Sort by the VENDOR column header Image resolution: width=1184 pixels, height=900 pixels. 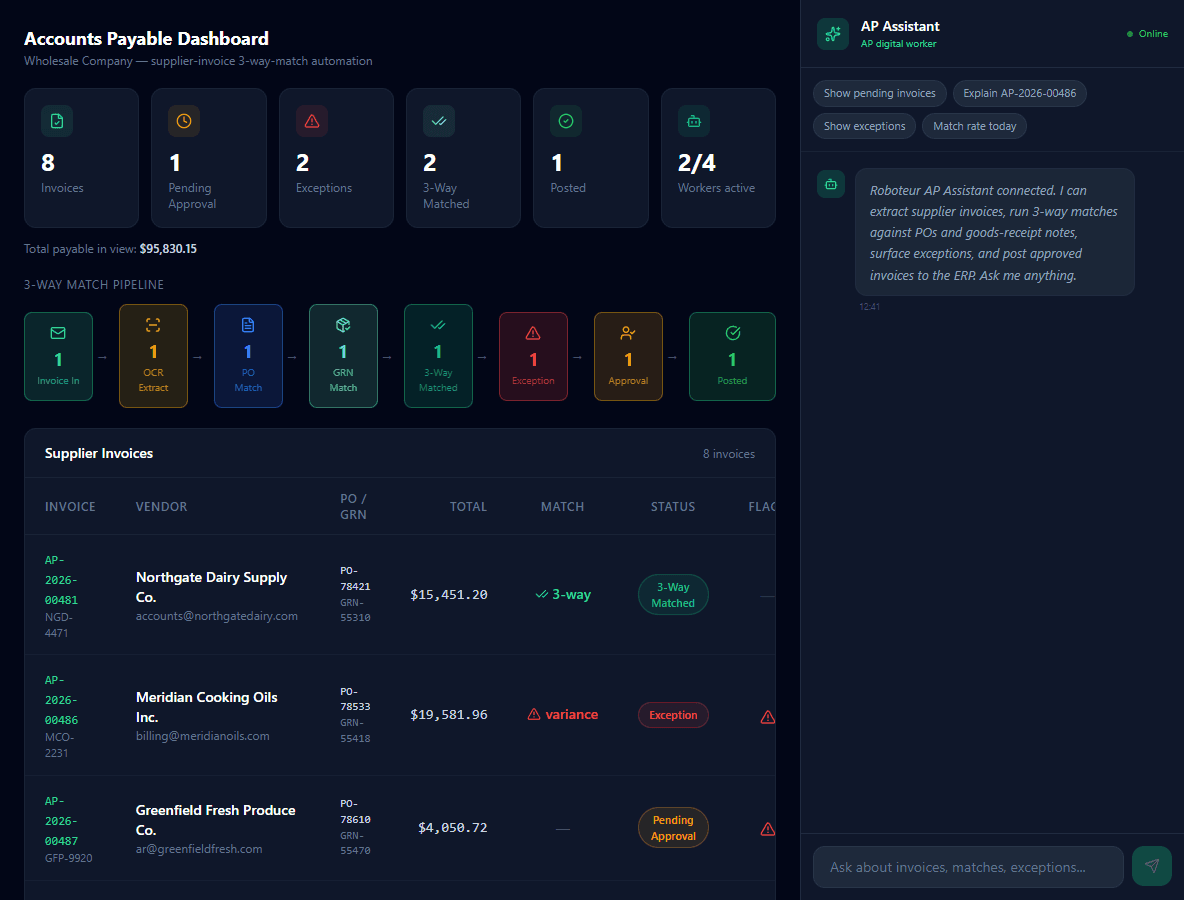point(162,507)
